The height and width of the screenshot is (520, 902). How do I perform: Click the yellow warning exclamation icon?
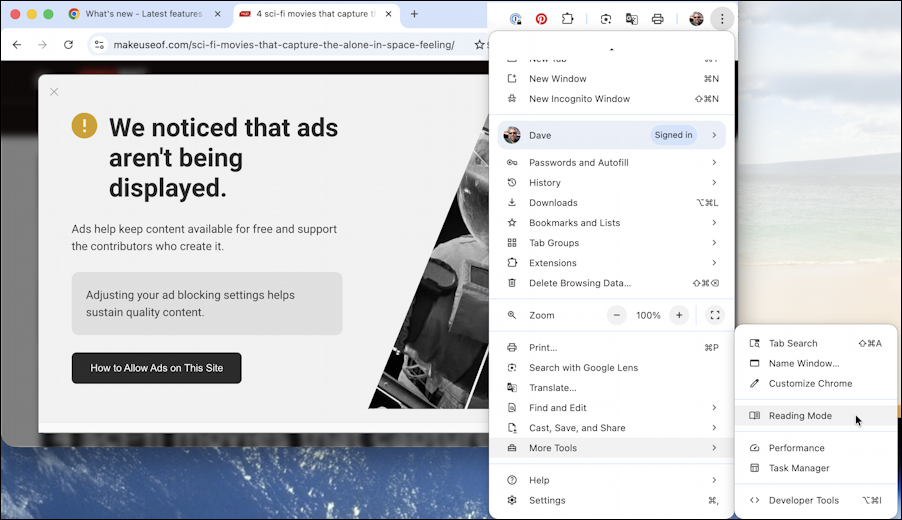[84, 125]
